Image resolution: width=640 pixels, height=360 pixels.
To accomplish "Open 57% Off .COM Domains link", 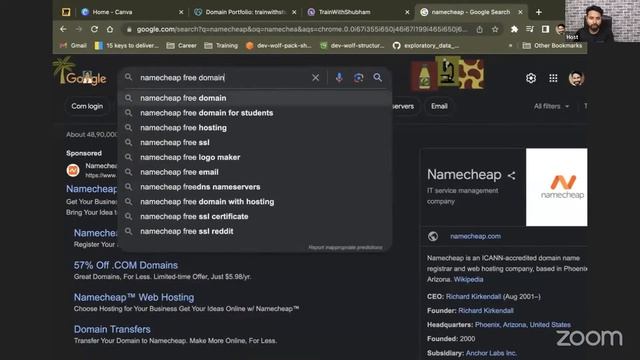I will (x=126, y=265).
